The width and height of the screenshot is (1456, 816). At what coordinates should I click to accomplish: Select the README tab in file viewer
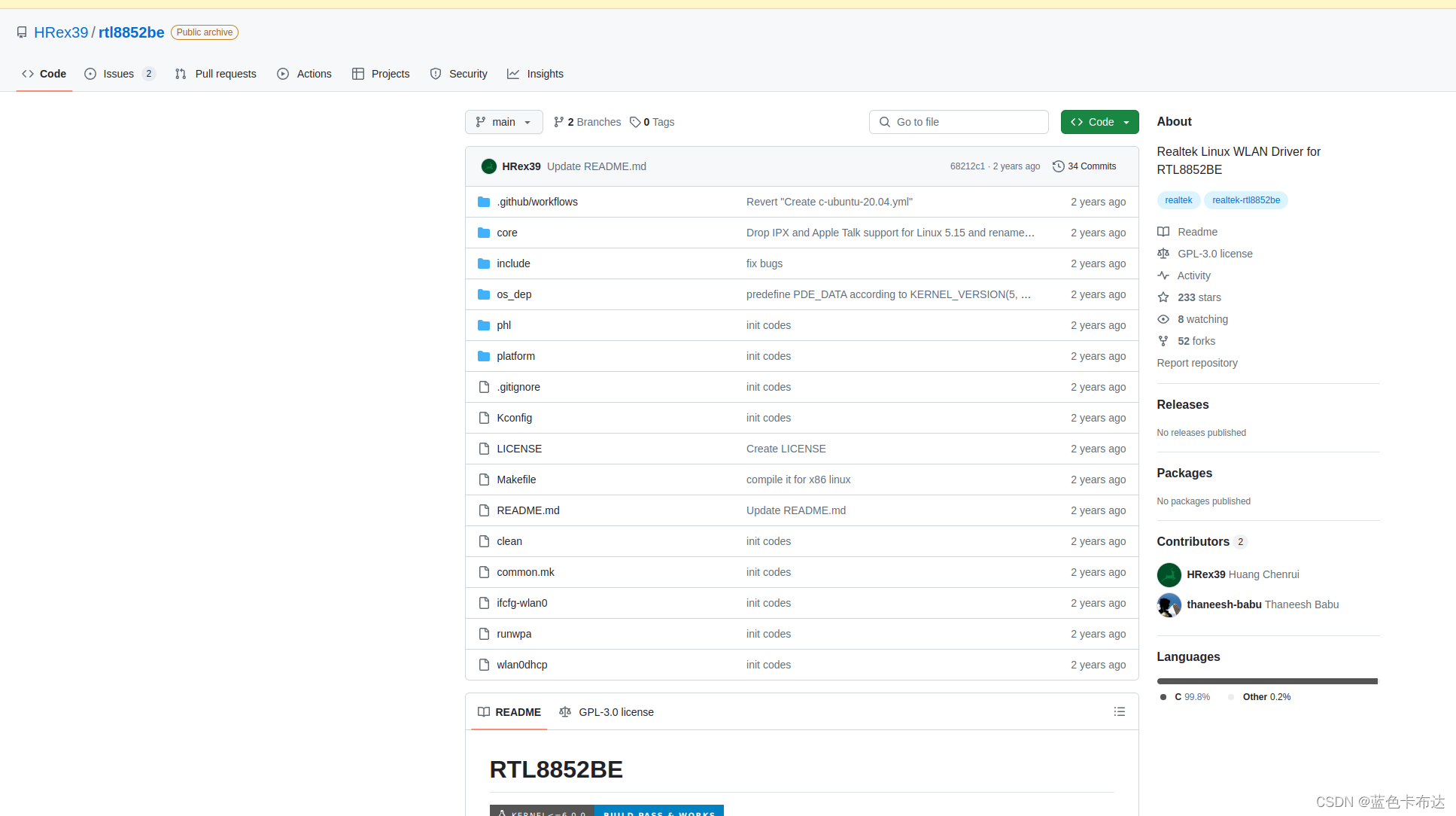click(509, 712)
